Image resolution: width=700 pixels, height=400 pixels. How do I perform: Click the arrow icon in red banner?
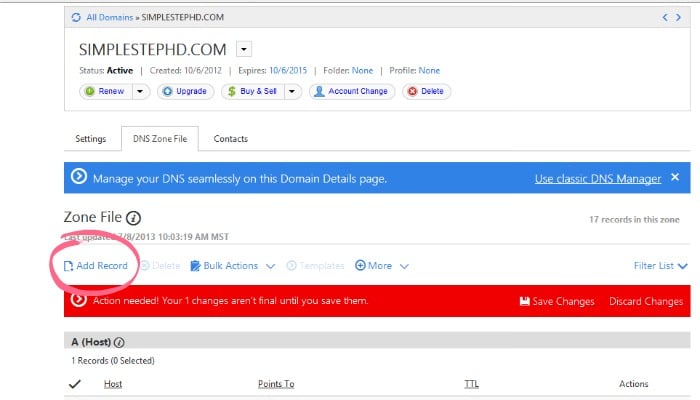[x=79, y=300]
